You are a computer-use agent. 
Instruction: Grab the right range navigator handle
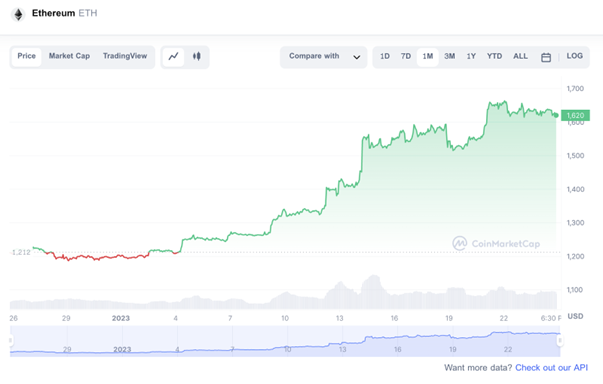560,340
